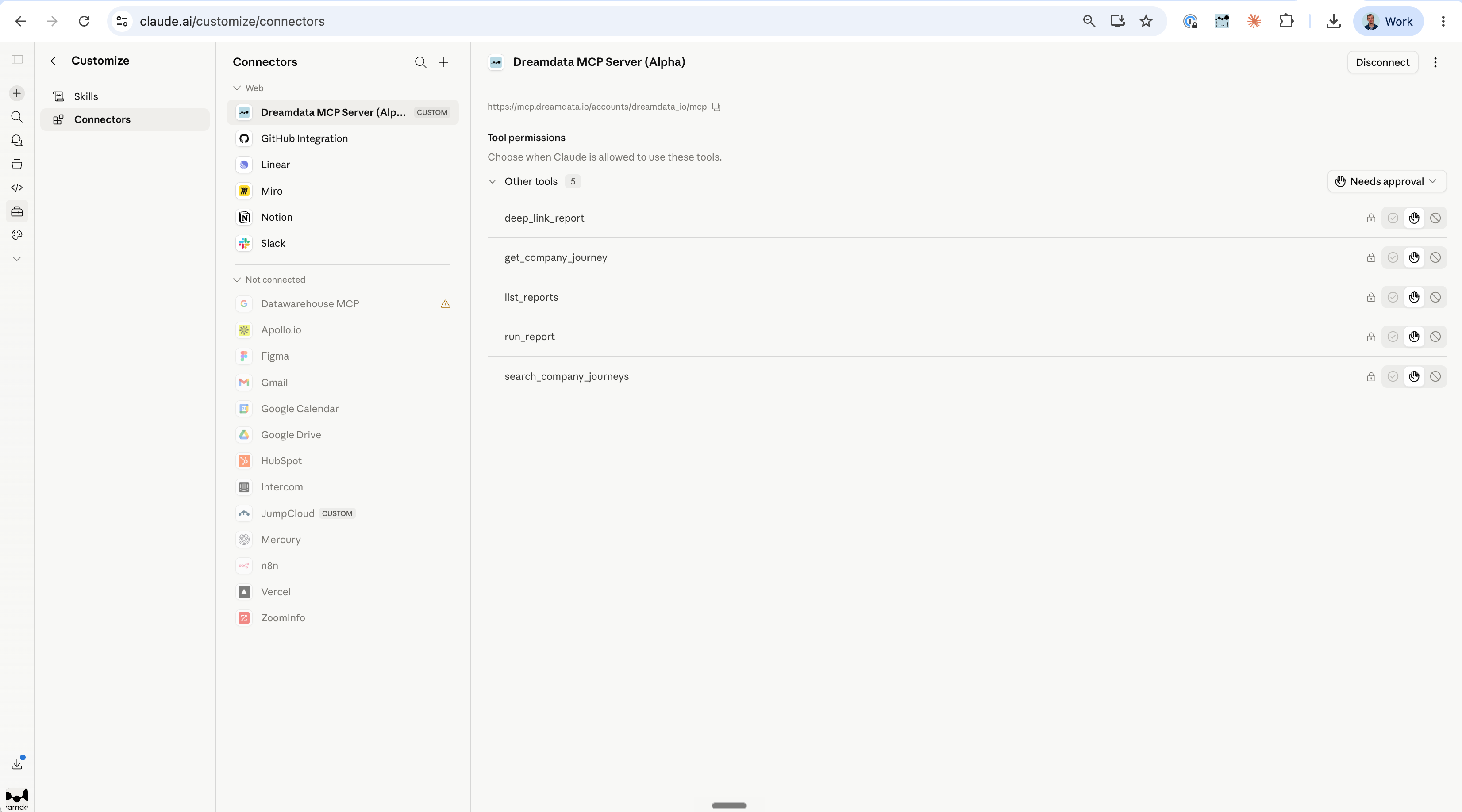Open the Connectors section

click(125, 120)
